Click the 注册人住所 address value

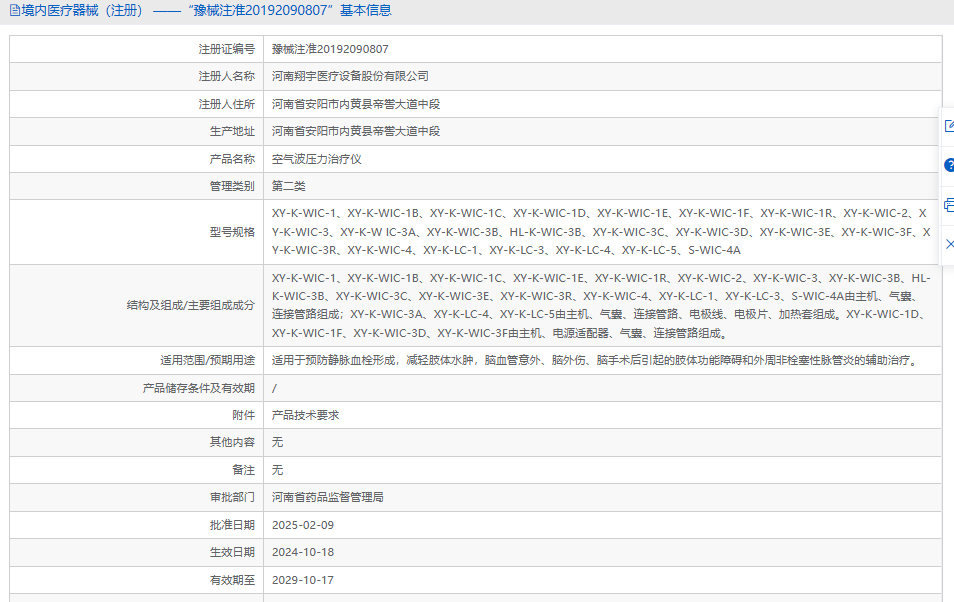pyautogui.click(x=356, y=104)
